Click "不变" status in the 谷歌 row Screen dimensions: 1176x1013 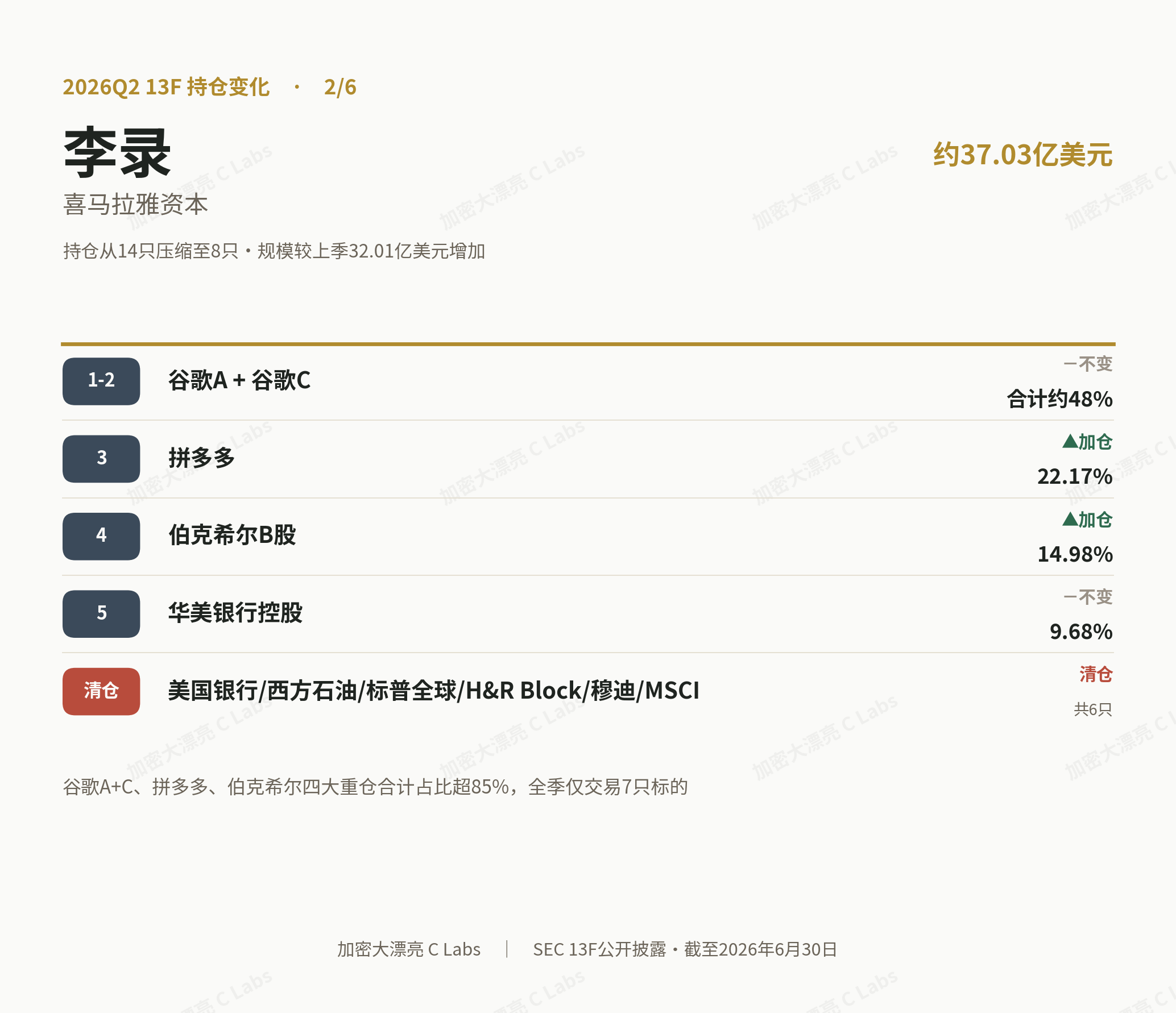(x=1088, y=364)
